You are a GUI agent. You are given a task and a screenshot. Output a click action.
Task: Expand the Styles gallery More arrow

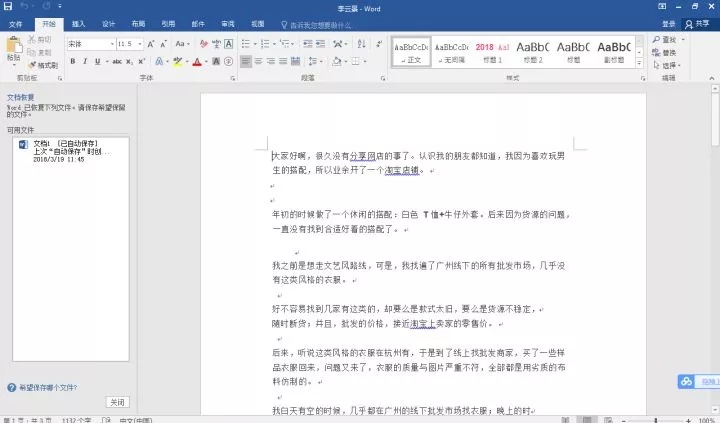pyautogui.click(x=639, y=64)
